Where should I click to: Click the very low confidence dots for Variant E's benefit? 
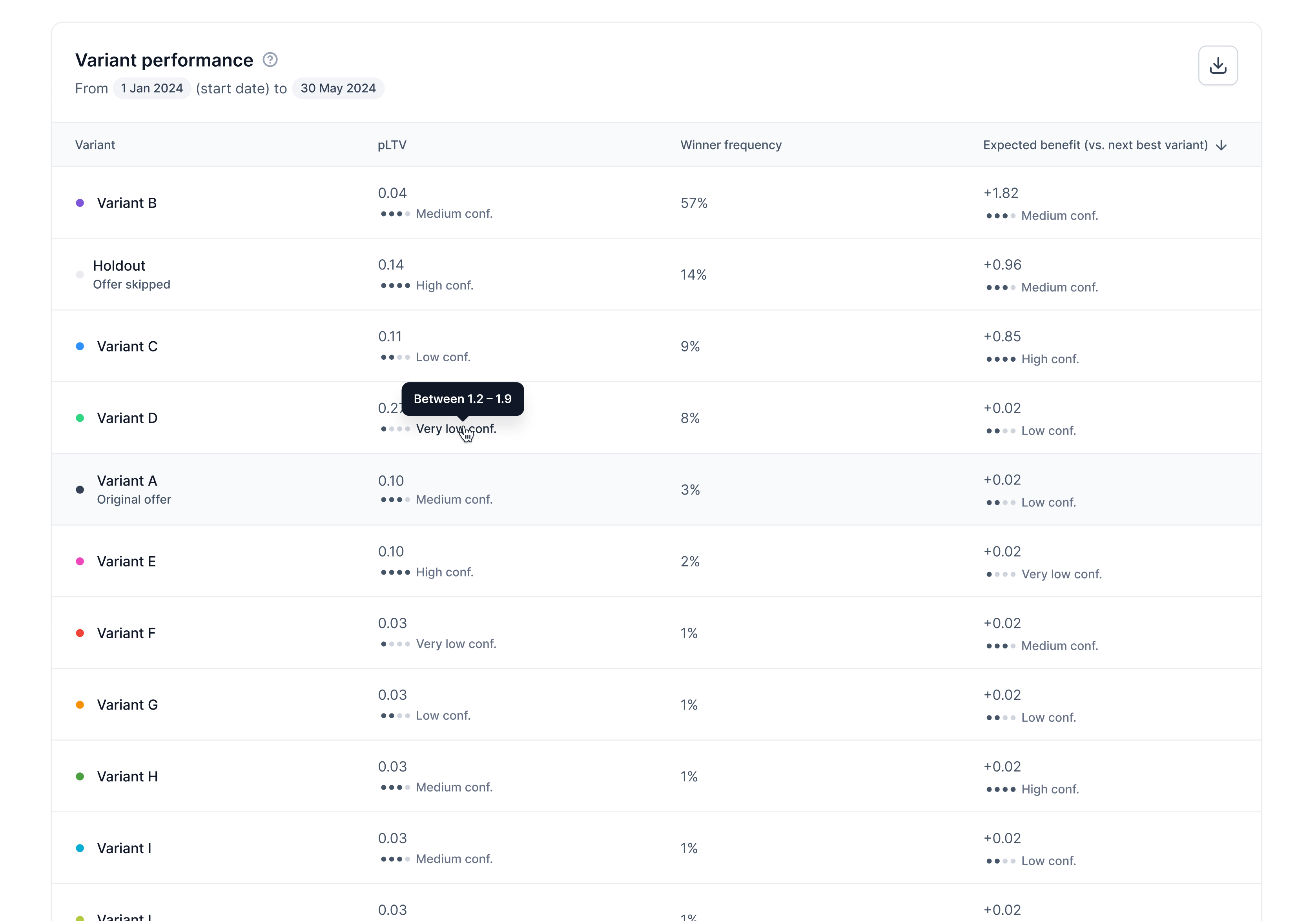click(x=1001, y=574)
